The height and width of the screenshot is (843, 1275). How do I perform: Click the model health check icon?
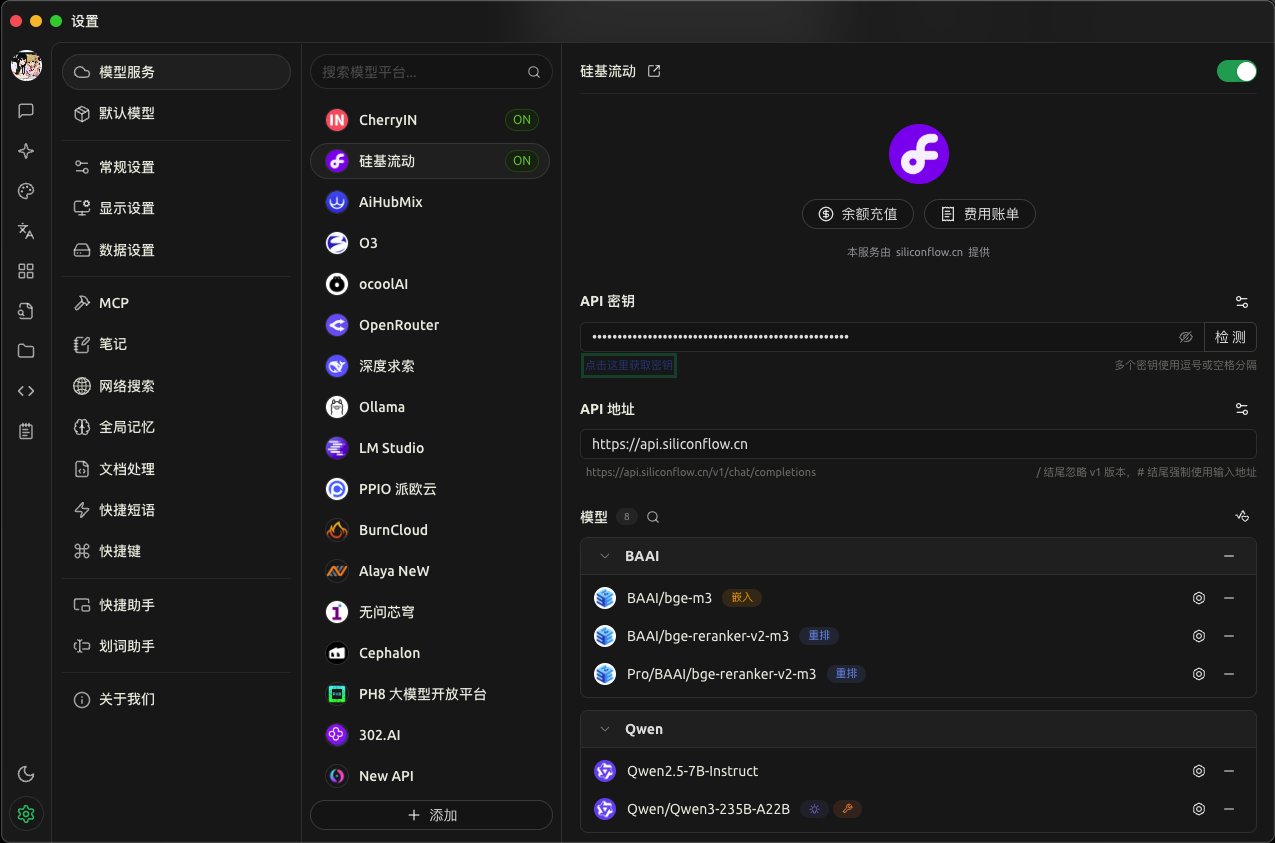point(1242,517)
